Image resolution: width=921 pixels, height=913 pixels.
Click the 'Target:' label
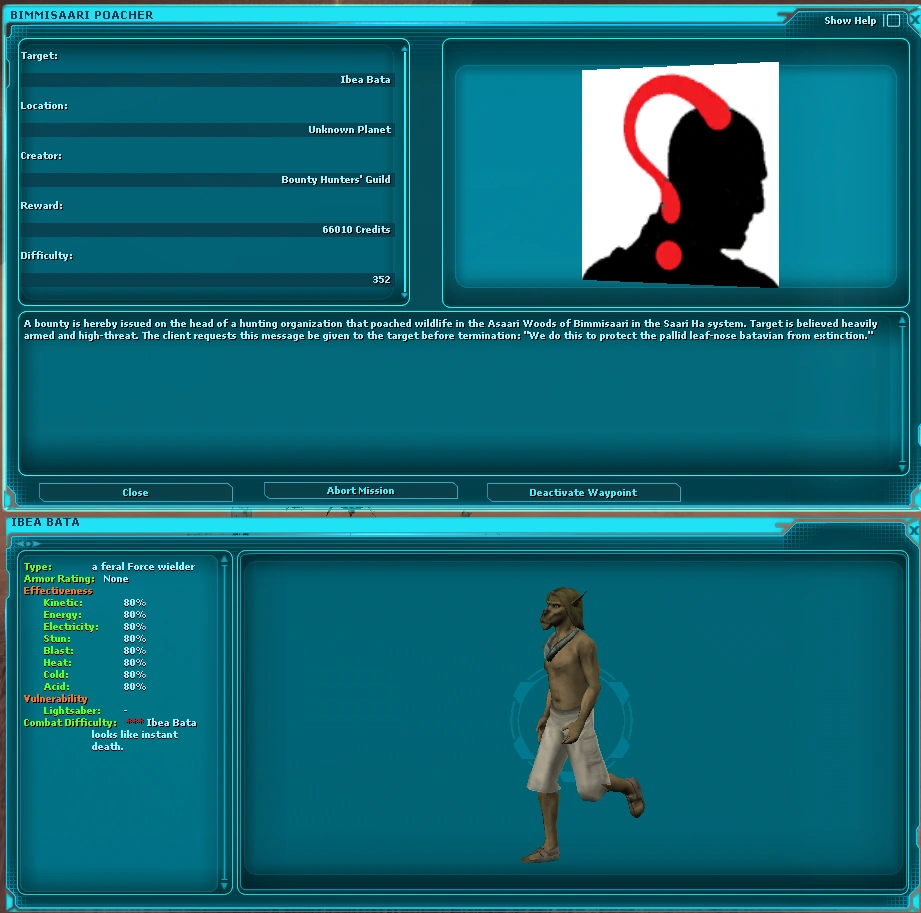[39, 56]
